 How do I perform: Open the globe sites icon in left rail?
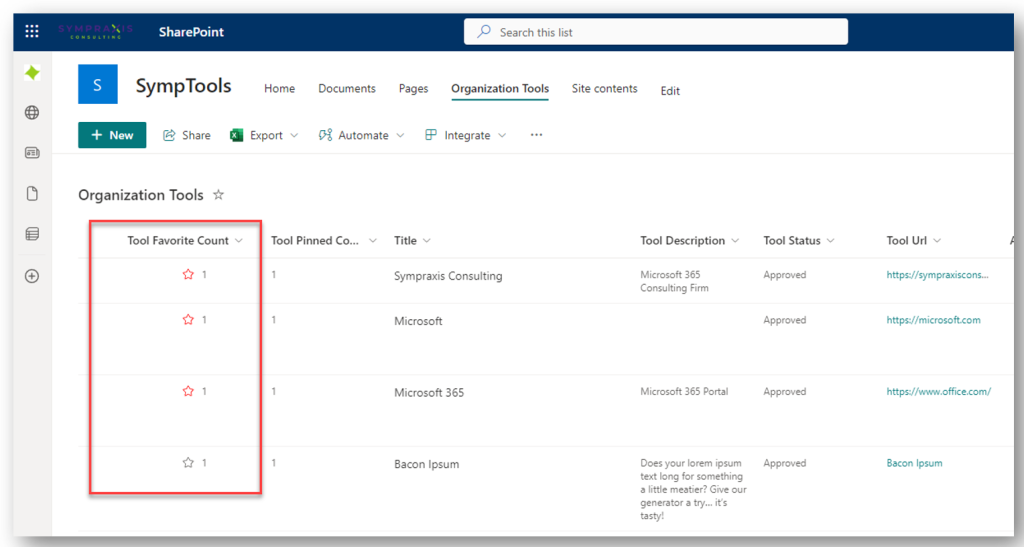tap(32, 113)
